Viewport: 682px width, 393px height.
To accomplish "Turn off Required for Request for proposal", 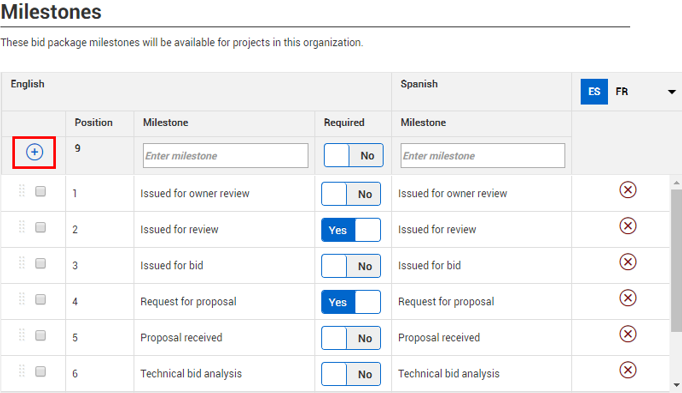I will 351,302.
